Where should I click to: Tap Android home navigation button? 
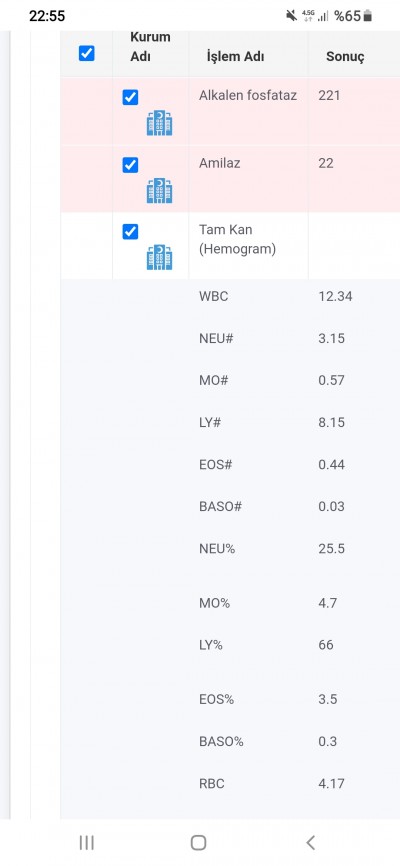click(x=198, y=842)
